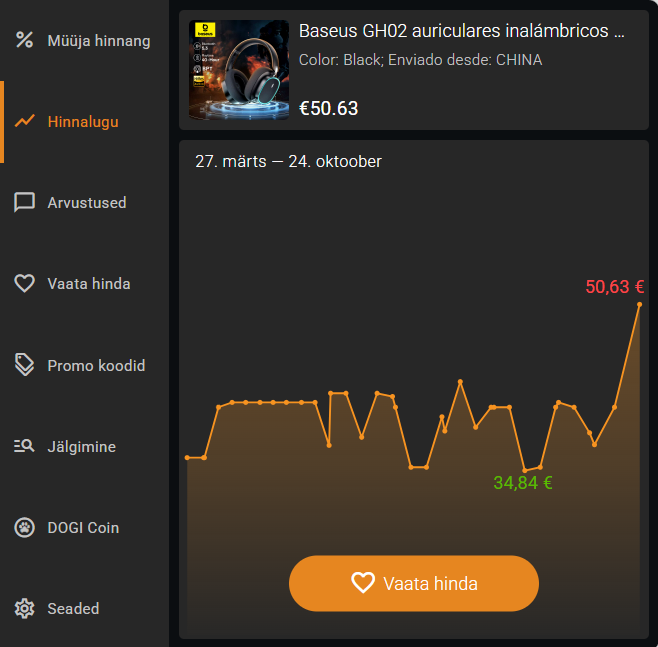Open the DOGI Coin label

point(83,527)
